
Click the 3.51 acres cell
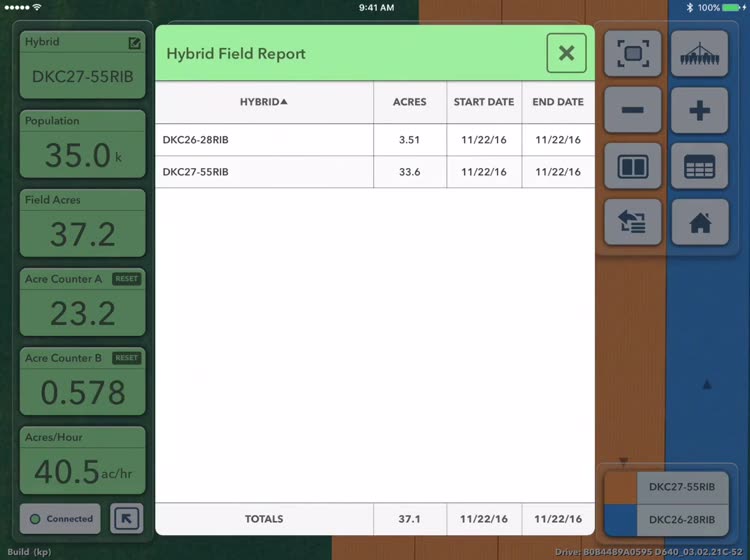409,140
